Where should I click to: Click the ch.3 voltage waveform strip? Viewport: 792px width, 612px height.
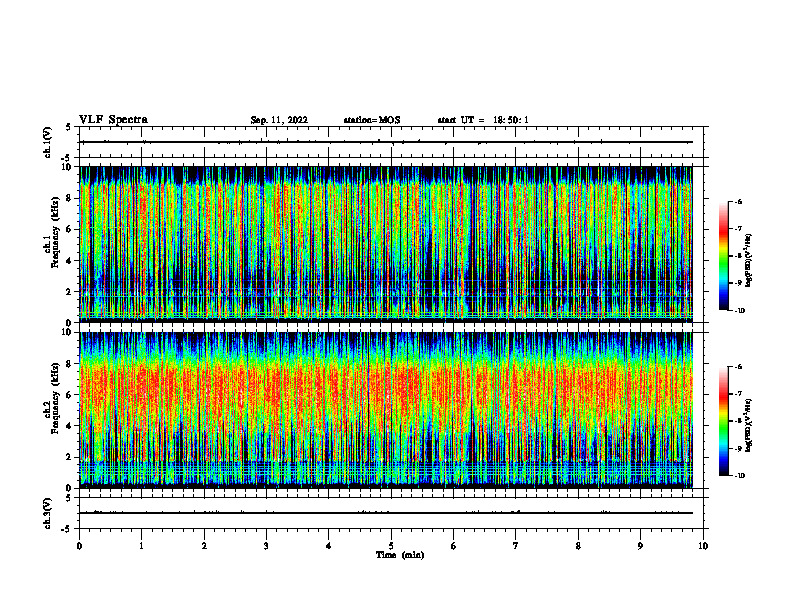point(391,513)
